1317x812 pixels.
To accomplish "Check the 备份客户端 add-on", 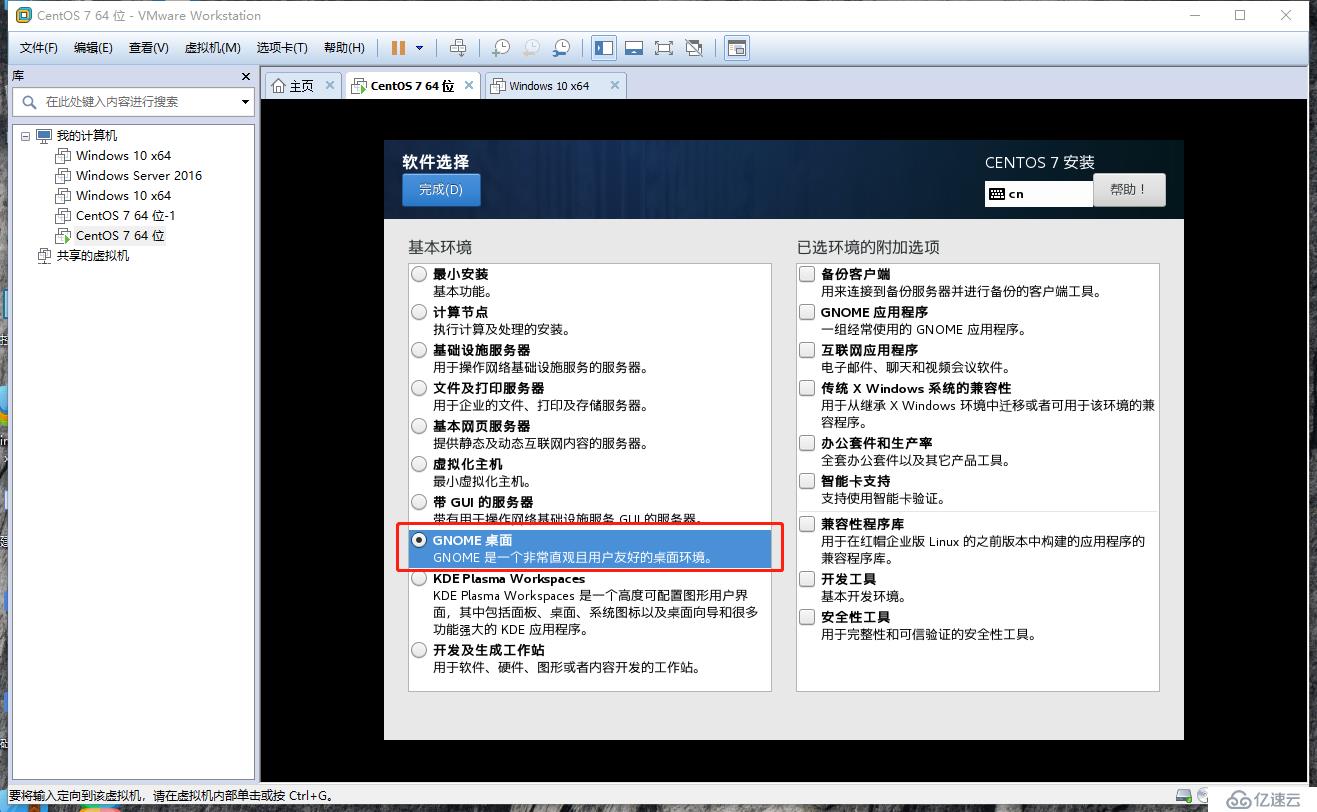I will click(x=807, y=274).
